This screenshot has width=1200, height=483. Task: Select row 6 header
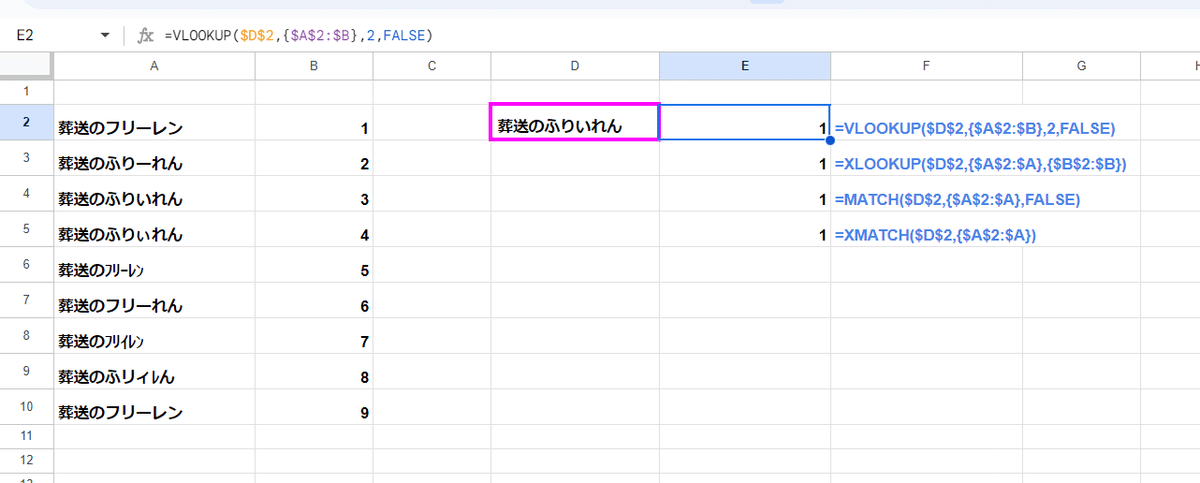click(27, 265)
